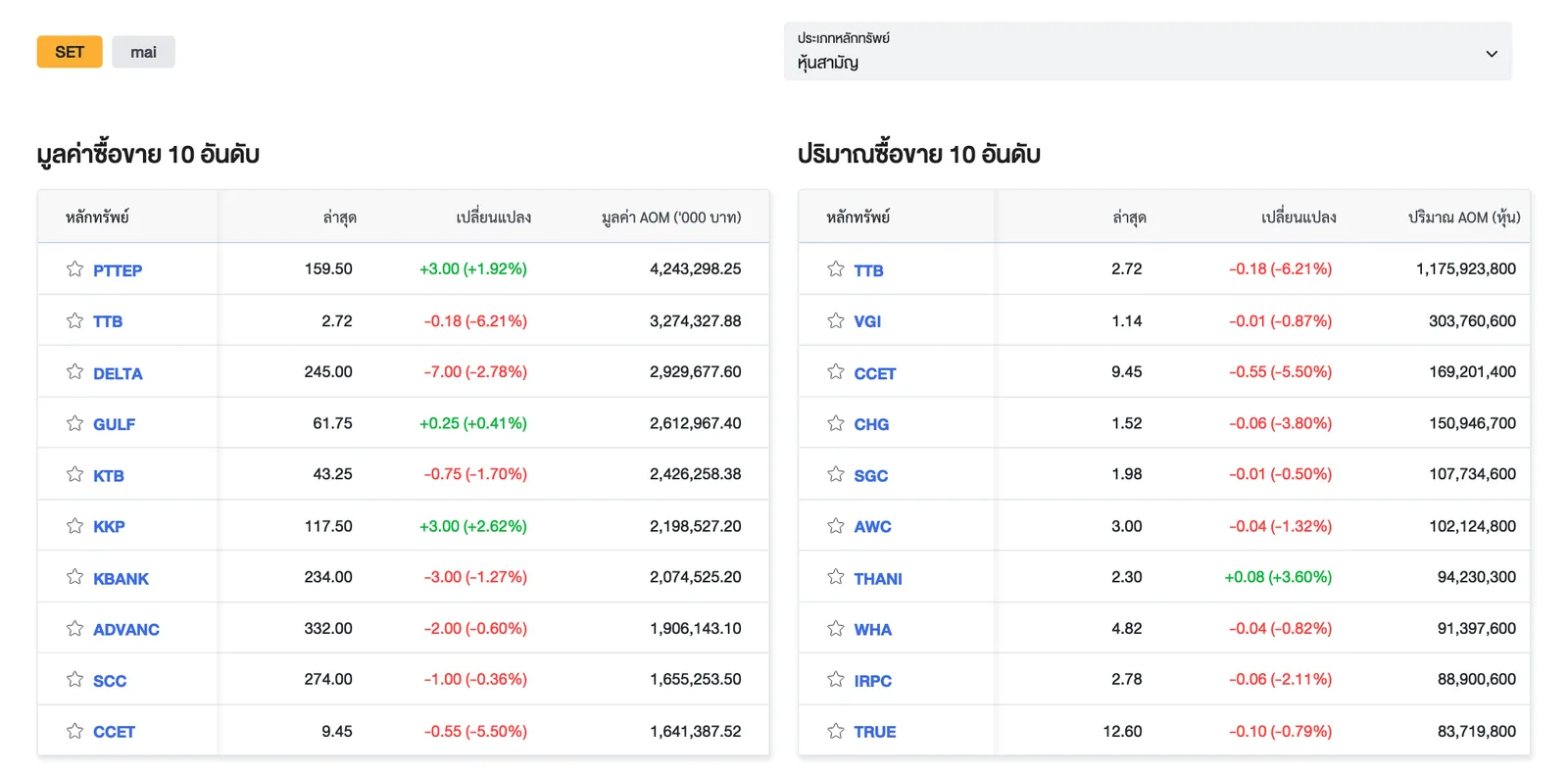Add KTB to favorites via star
The width and height of the screenshot is (1568, 772).
(74, 474)
